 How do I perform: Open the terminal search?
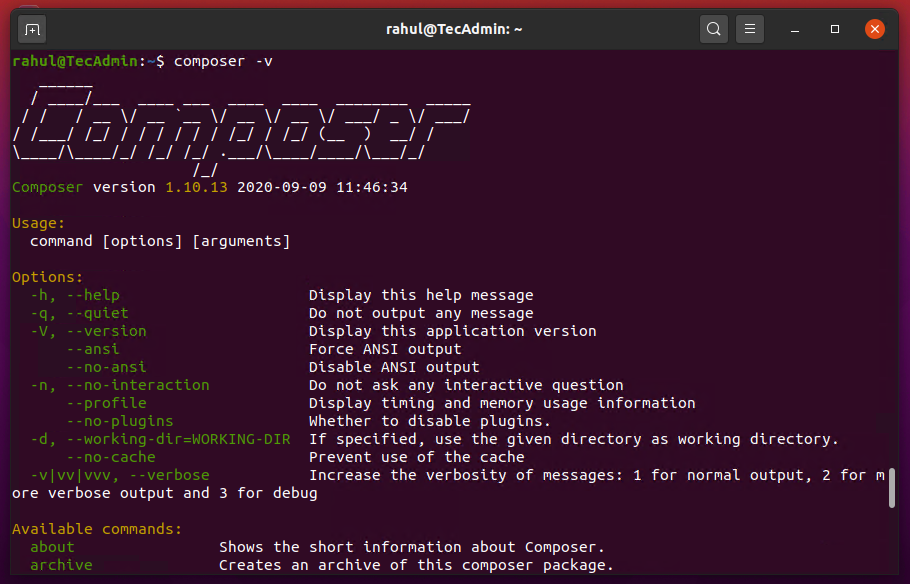point(714,29)
